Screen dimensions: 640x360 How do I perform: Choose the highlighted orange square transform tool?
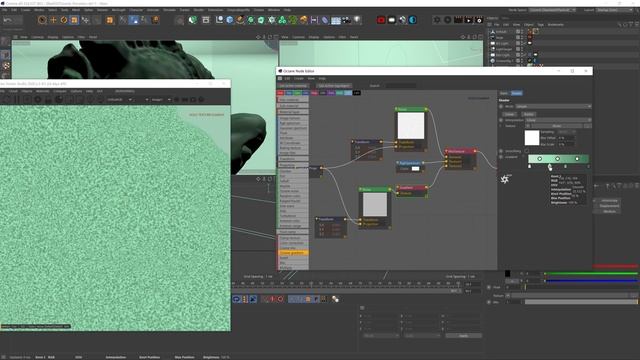(x=74, y=20)
